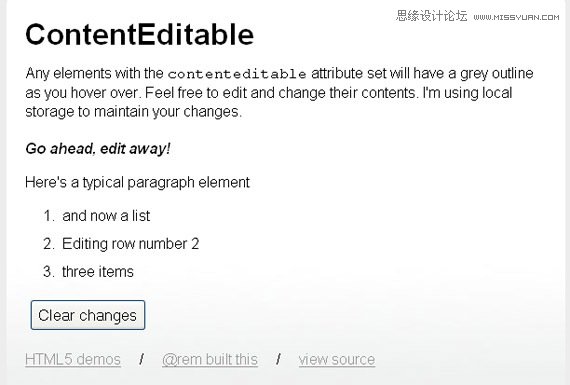The height and width of the screenshot is (385, 570).
Task: Click the intro paragraph about grey outline
Action: (x=279, y=92)
